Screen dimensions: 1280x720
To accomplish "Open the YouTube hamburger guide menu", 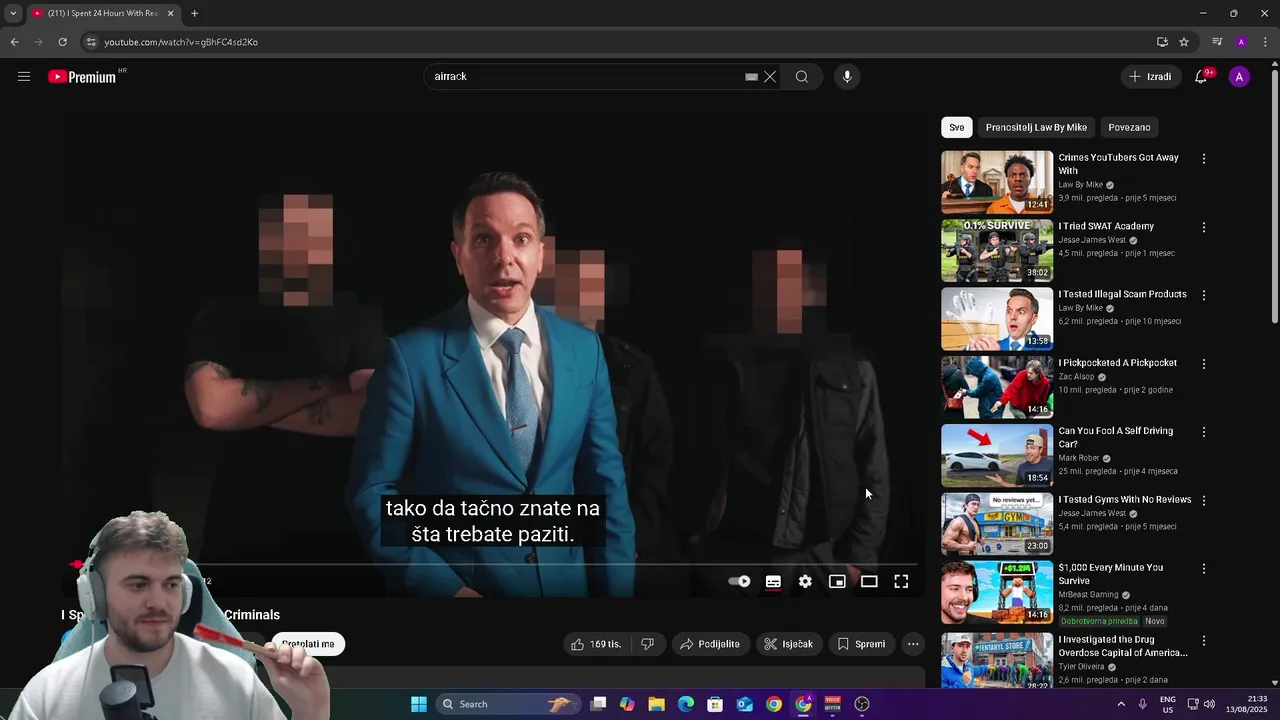I will pyautogui.click(x=24, y=77).
